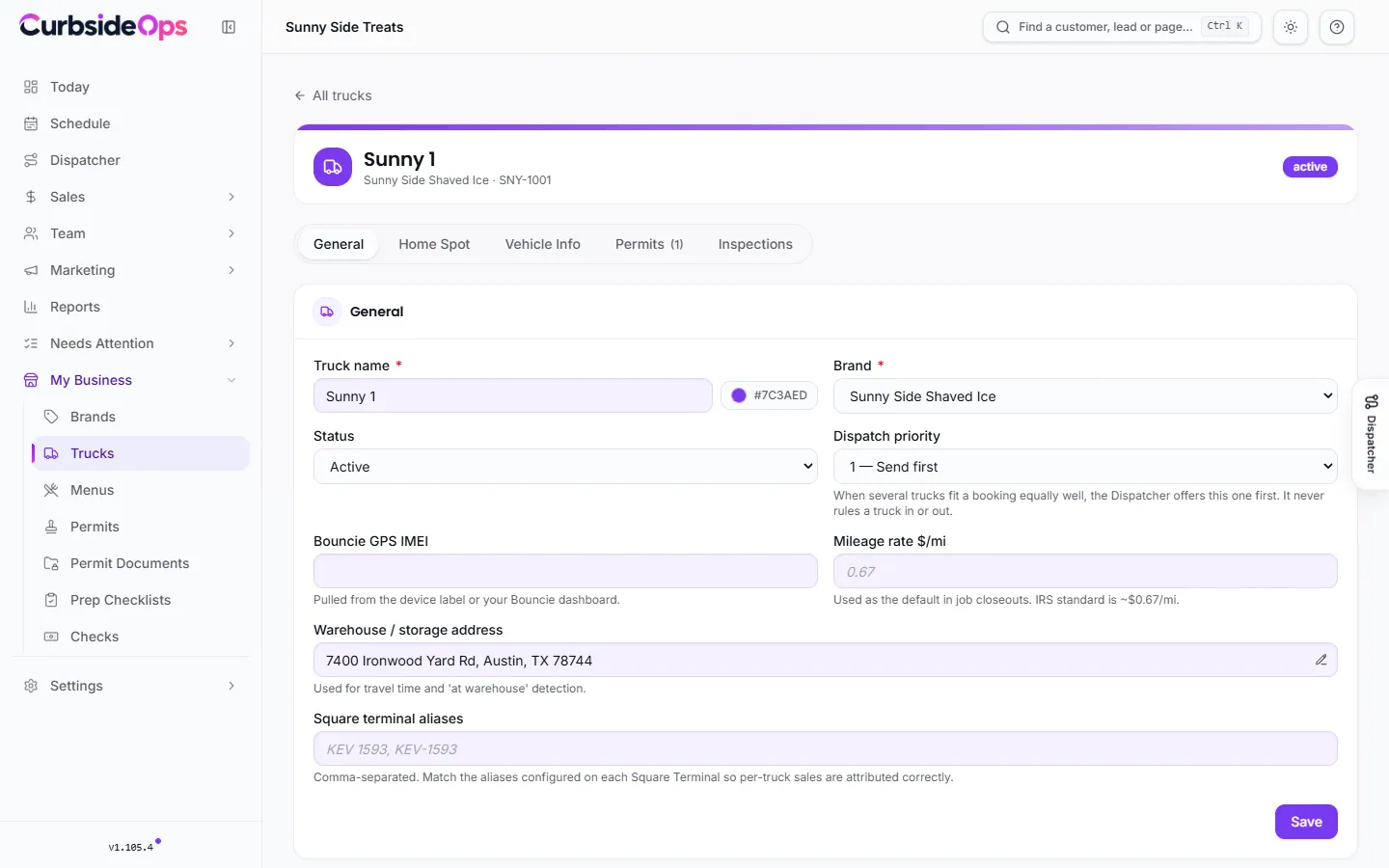Expand the Settings menu
This screenshot has width=1389, height=868.
coord(131,686)
